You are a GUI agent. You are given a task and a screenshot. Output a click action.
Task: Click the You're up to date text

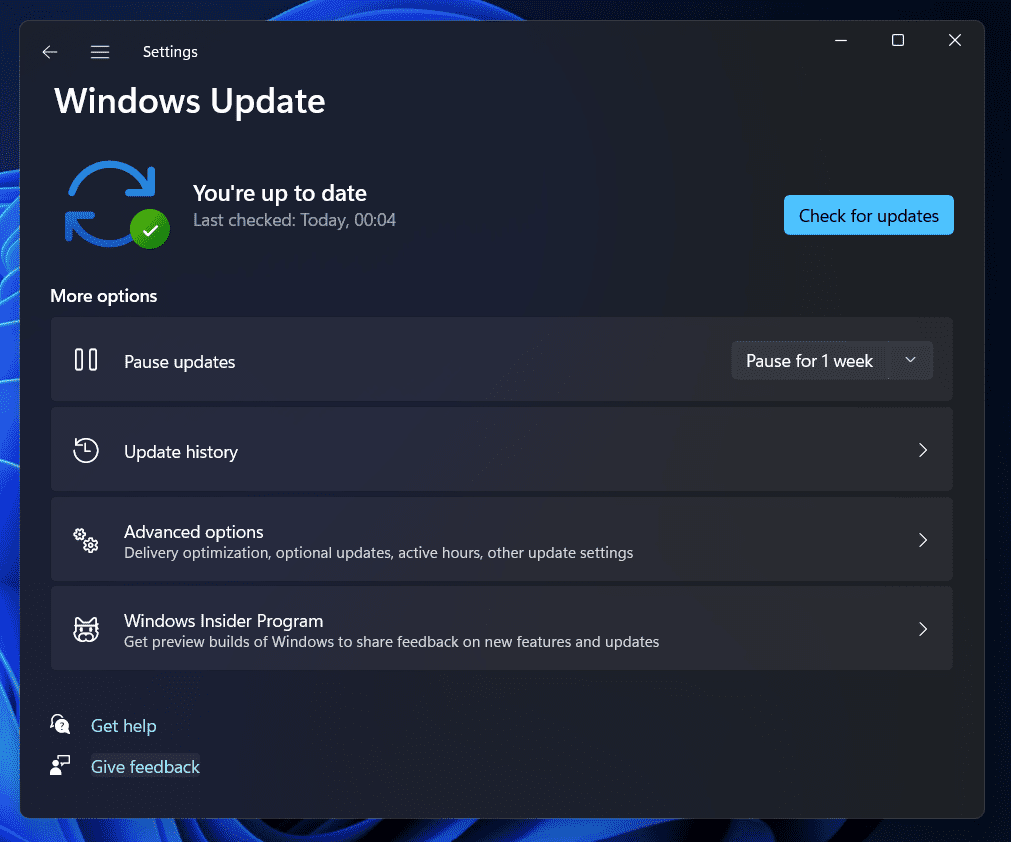[x=280, y=193]
